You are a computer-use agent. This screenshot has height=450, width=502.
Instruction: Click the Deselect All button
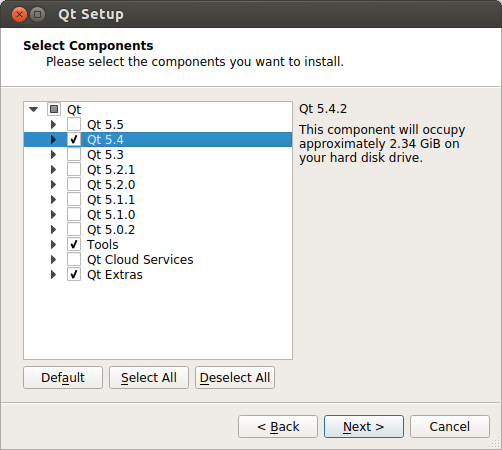click(x=235, y=378)
